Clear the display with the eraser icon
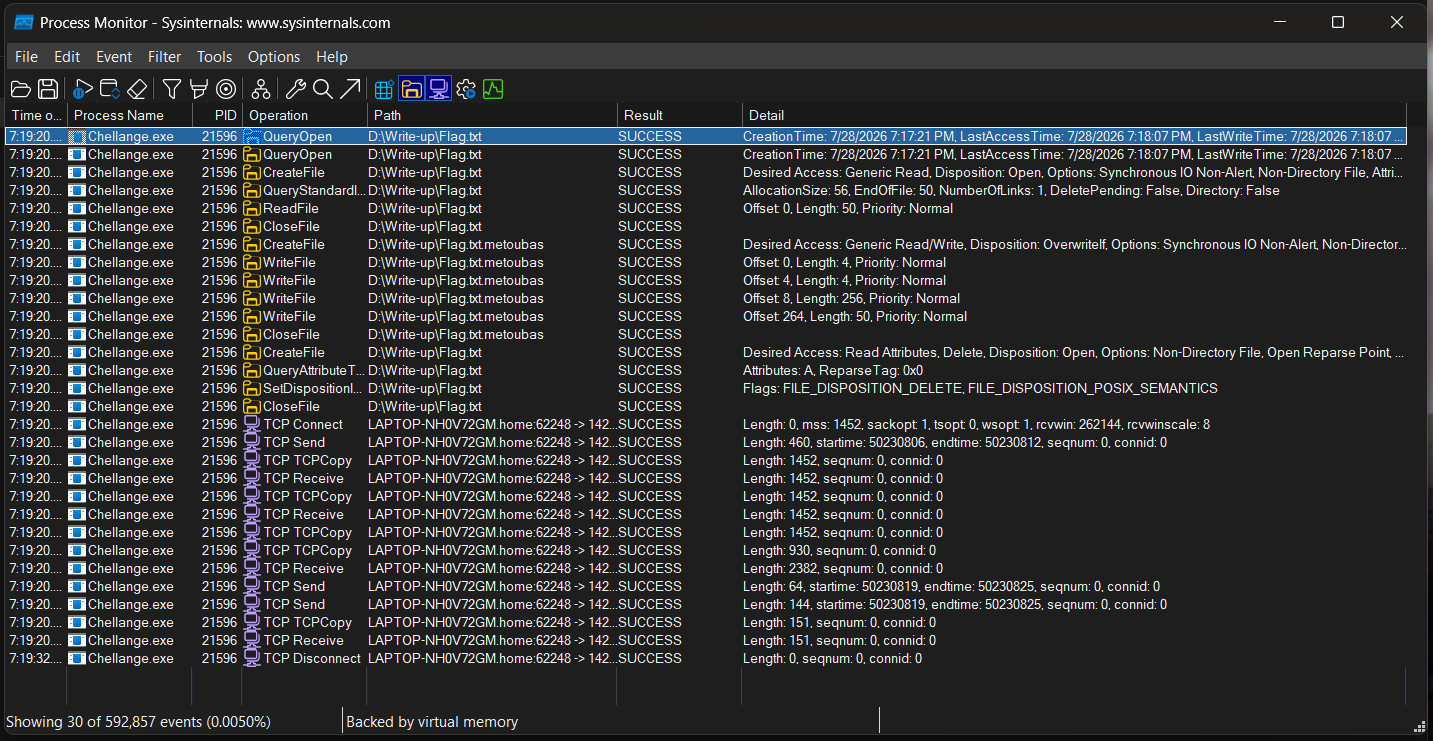Image resolution: width=1433 pixels, height=741 pixels. point(138,89)
